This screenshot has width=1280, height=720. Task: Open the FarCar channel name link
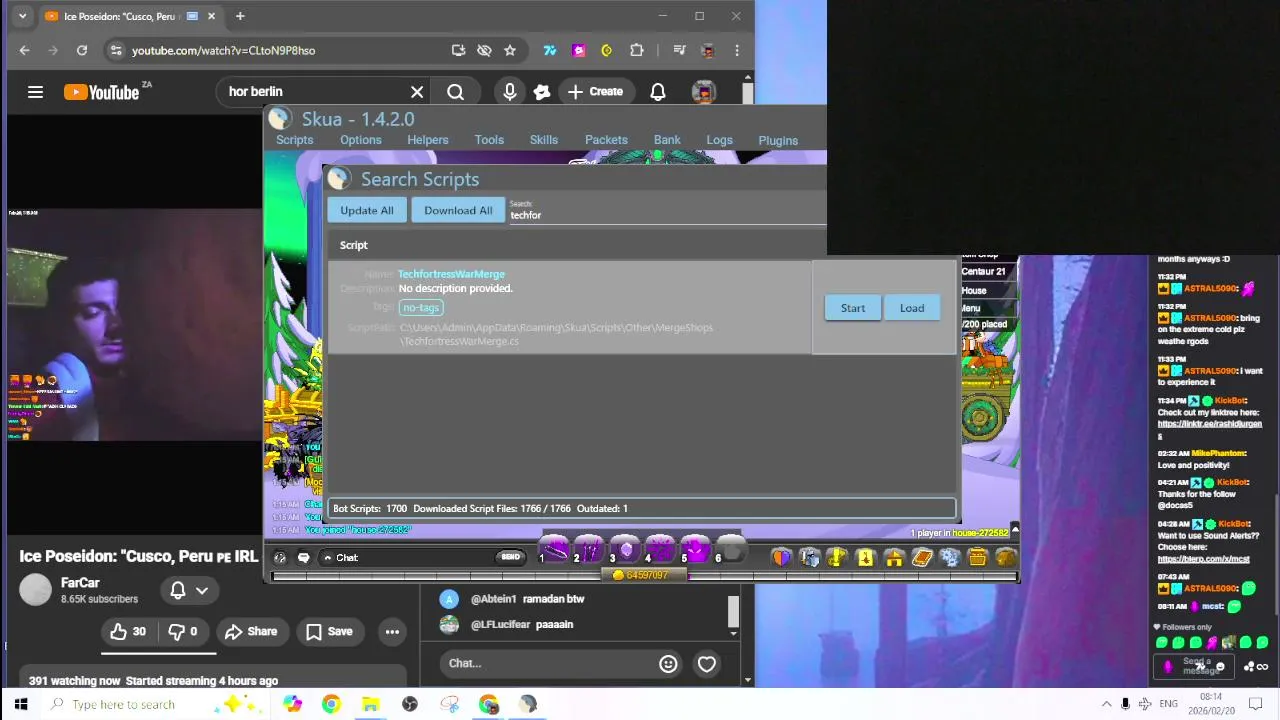pos(80,583)
